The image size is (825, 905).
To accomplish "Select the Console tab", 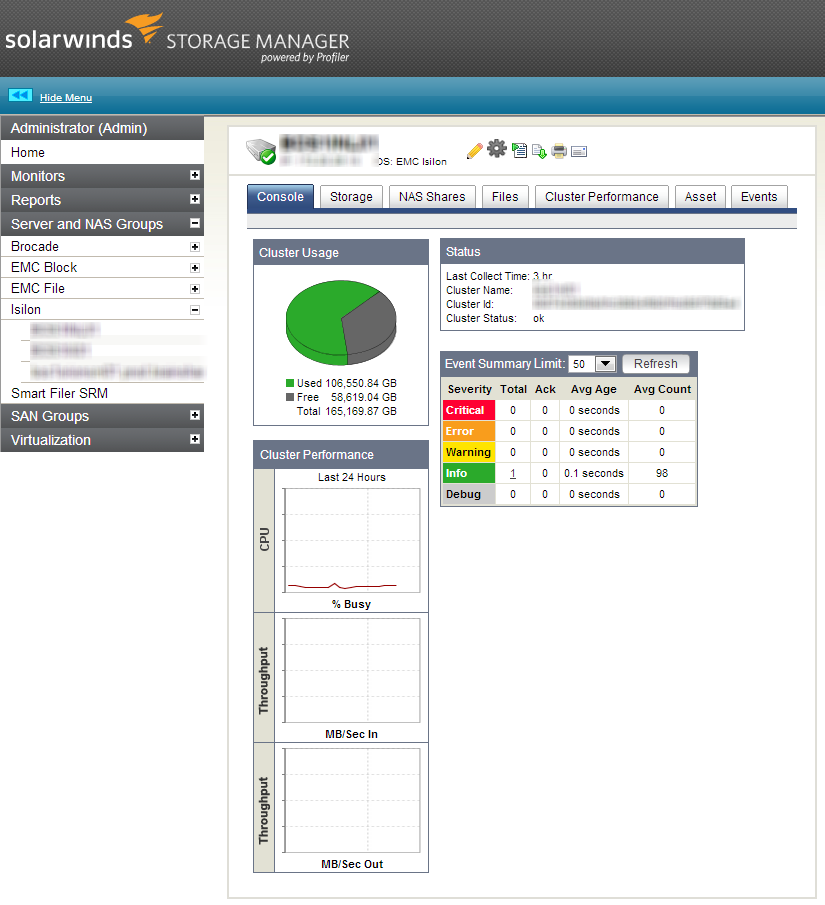I will coord(280,197).
